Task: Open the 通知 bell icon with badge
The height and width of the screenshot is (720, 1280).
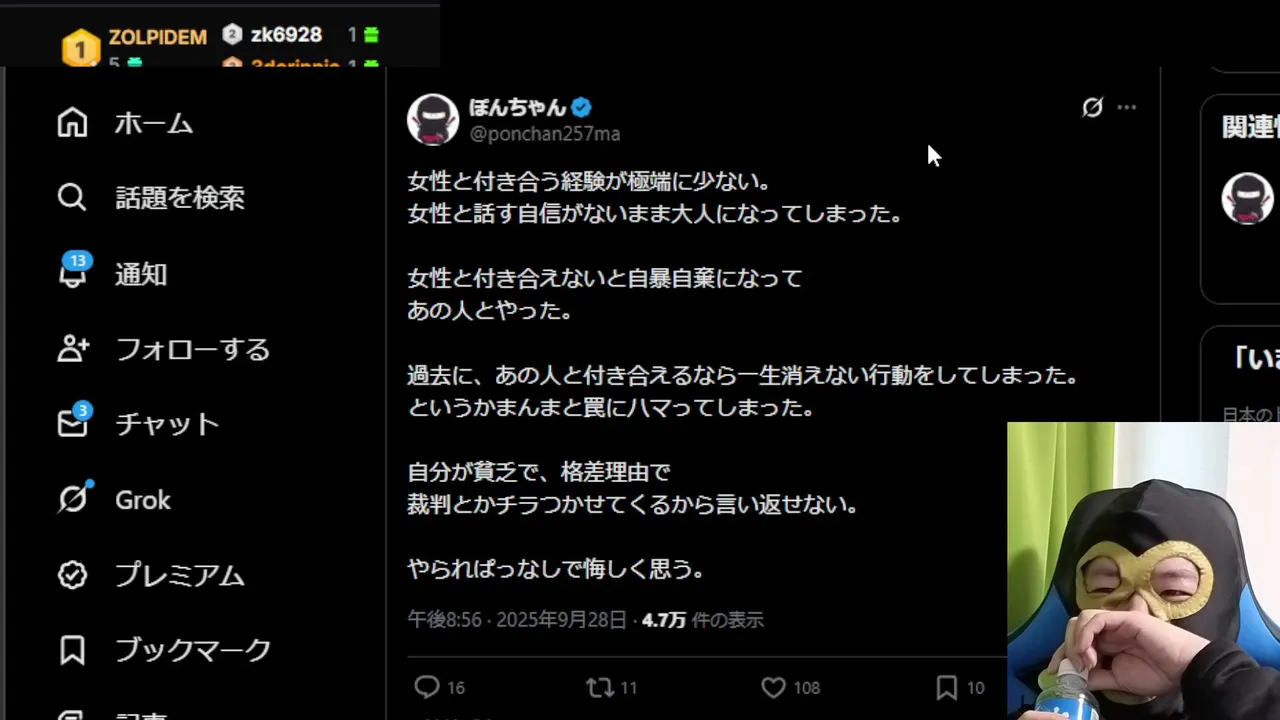Action: point(73,271)
